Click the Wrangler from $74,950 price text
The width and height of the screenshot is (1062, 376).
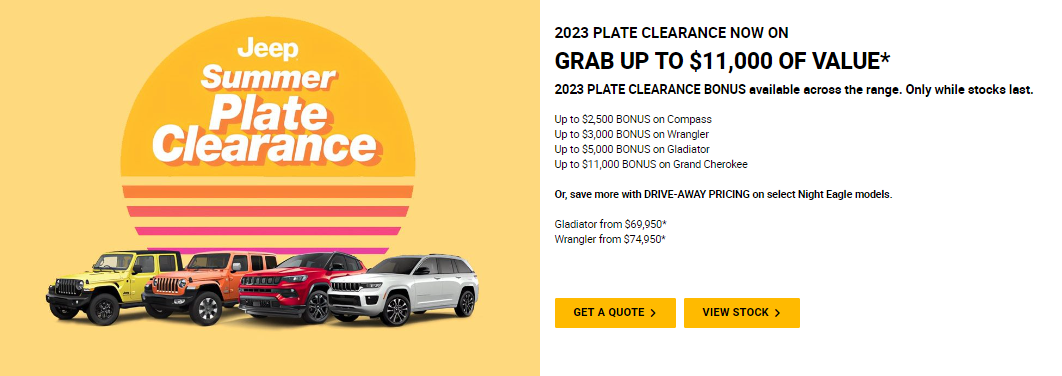tap(610, 239)
